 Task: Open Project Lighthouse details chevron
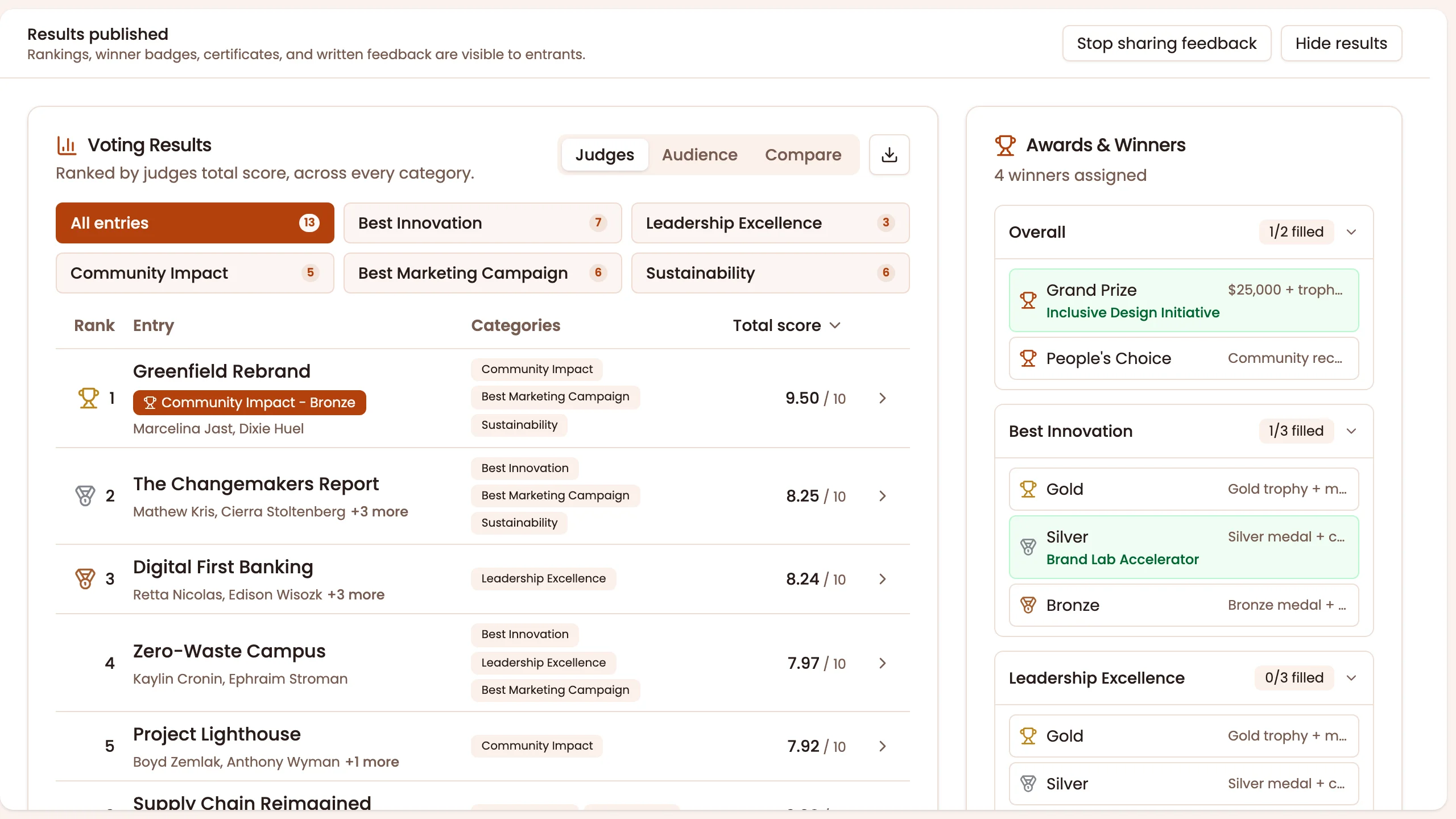coord(882,746)
